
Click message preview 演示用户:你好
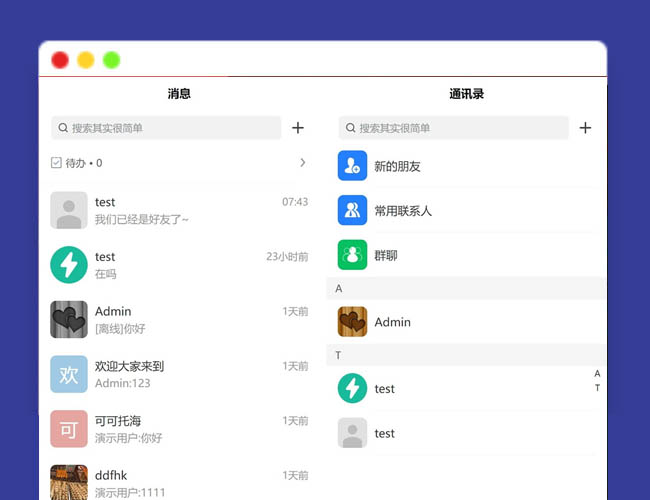pyautogui.click(x=129, y=438)
